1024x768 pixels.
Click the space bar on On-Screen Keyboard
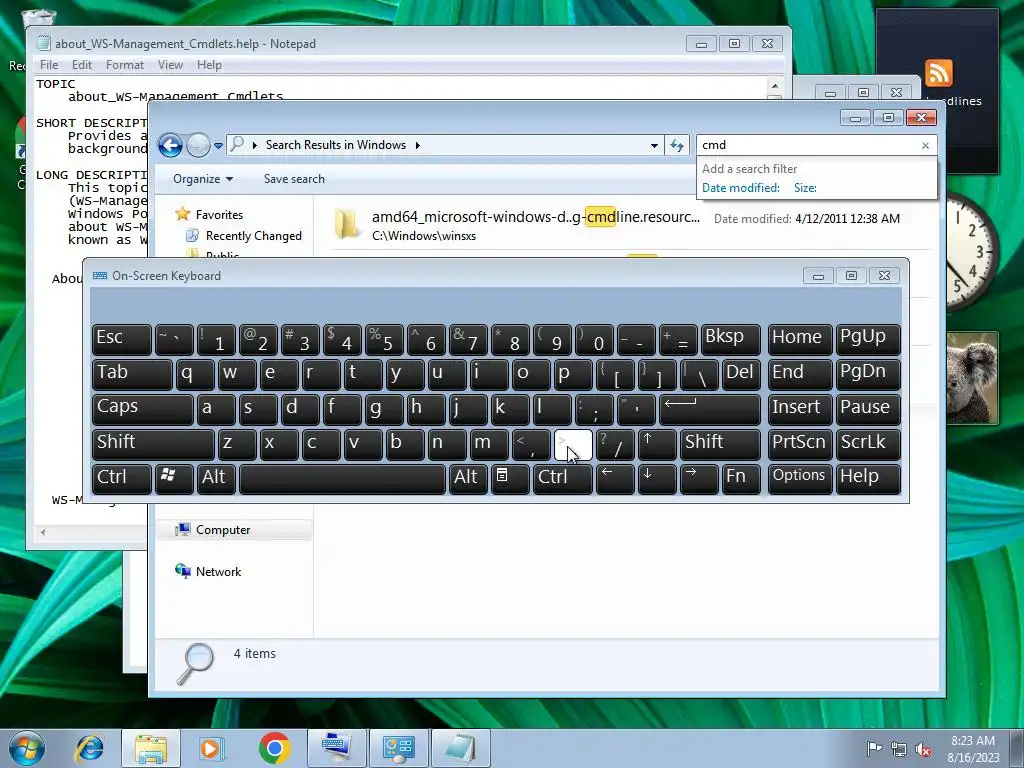[x=342, y=479]
